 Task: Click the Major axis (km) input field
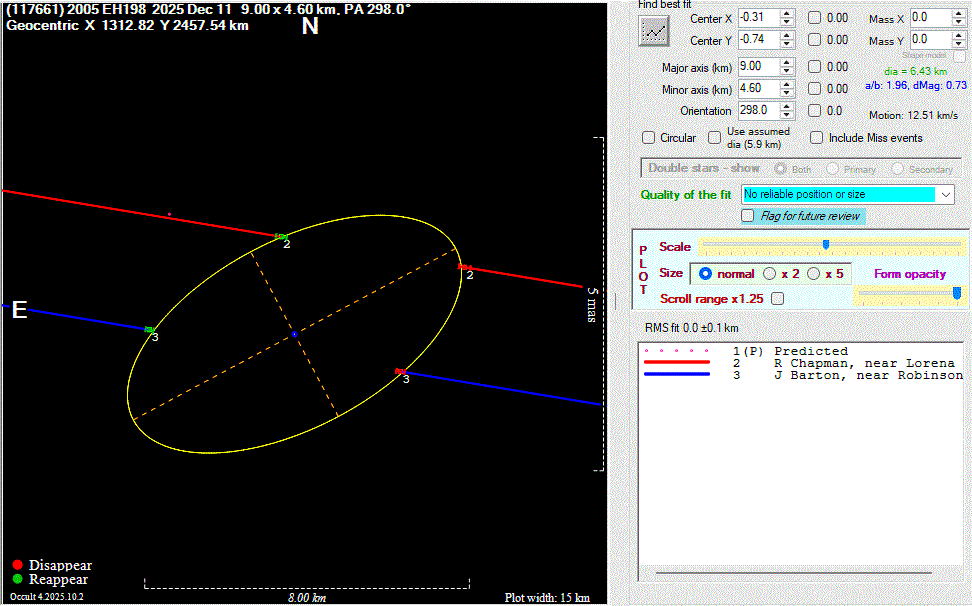[x=756, y=66]
